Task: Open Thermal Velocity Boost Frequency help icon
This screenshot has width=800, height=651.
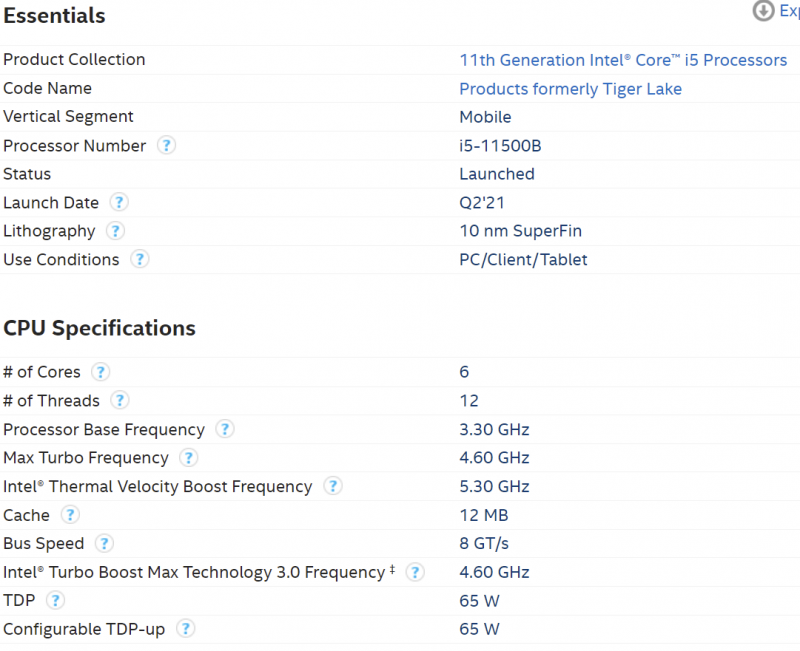Action: pos(333,487)
